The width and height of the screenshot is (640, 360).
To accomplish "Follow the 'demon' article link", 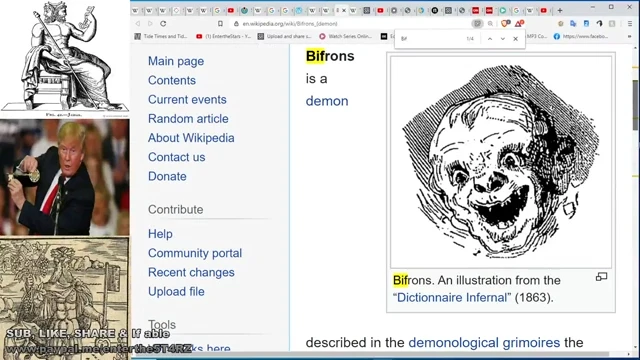I will [327, 101].
